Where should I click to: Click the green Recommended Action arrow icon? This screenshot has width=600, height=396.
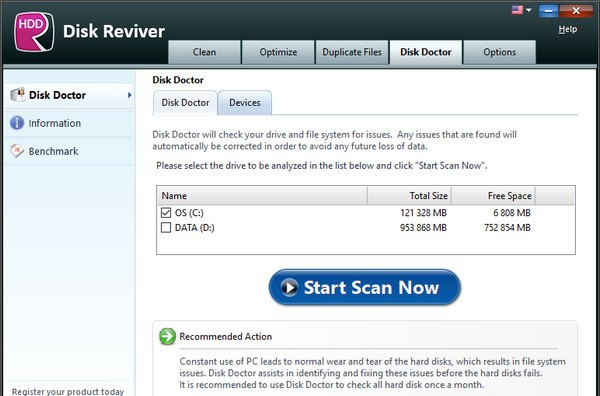point(167,336)
